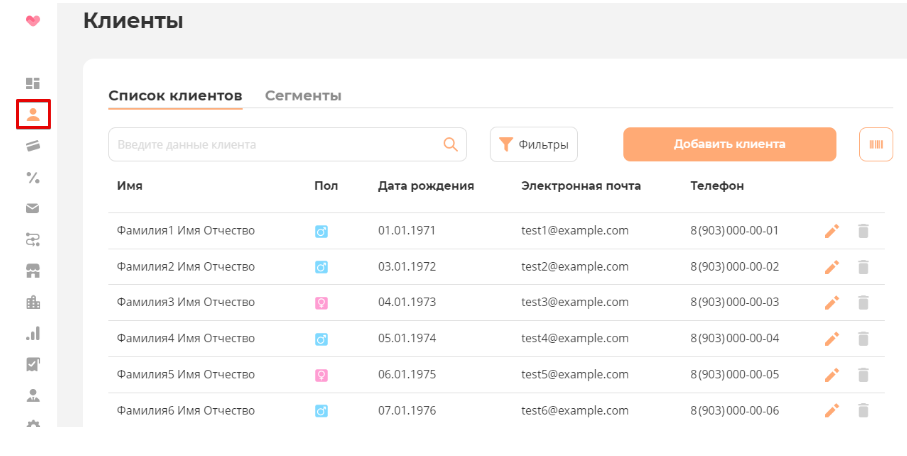Focus the Введите данные клиента search field
The height and width of the screenshot is (456, 907).
(275, 144)
